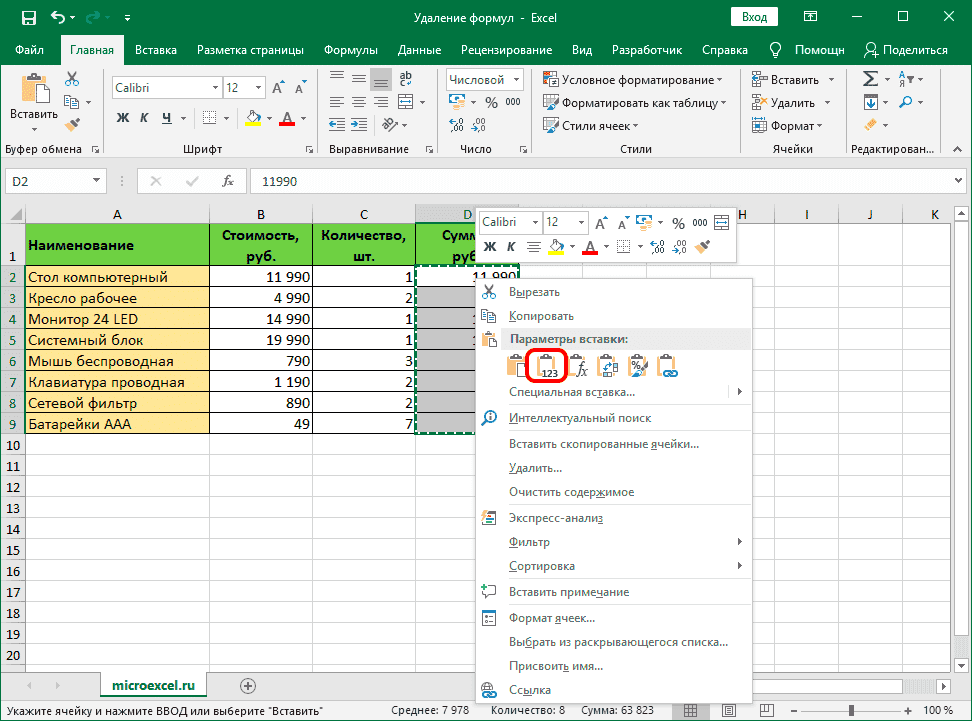Click the font color red 'A' button in ribbon

[x=288, y=118]
